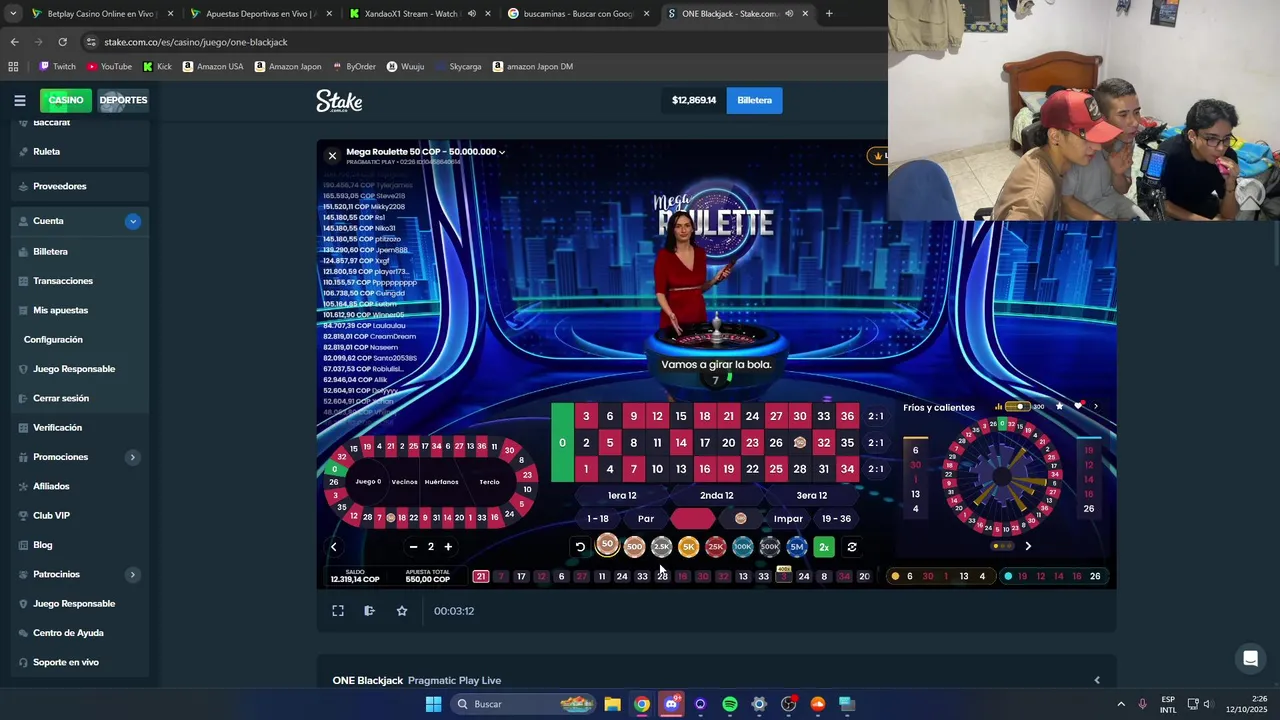Bet on red 14 in betting grid
This screenshot has height=720, width=1280.
coord(681,443)
